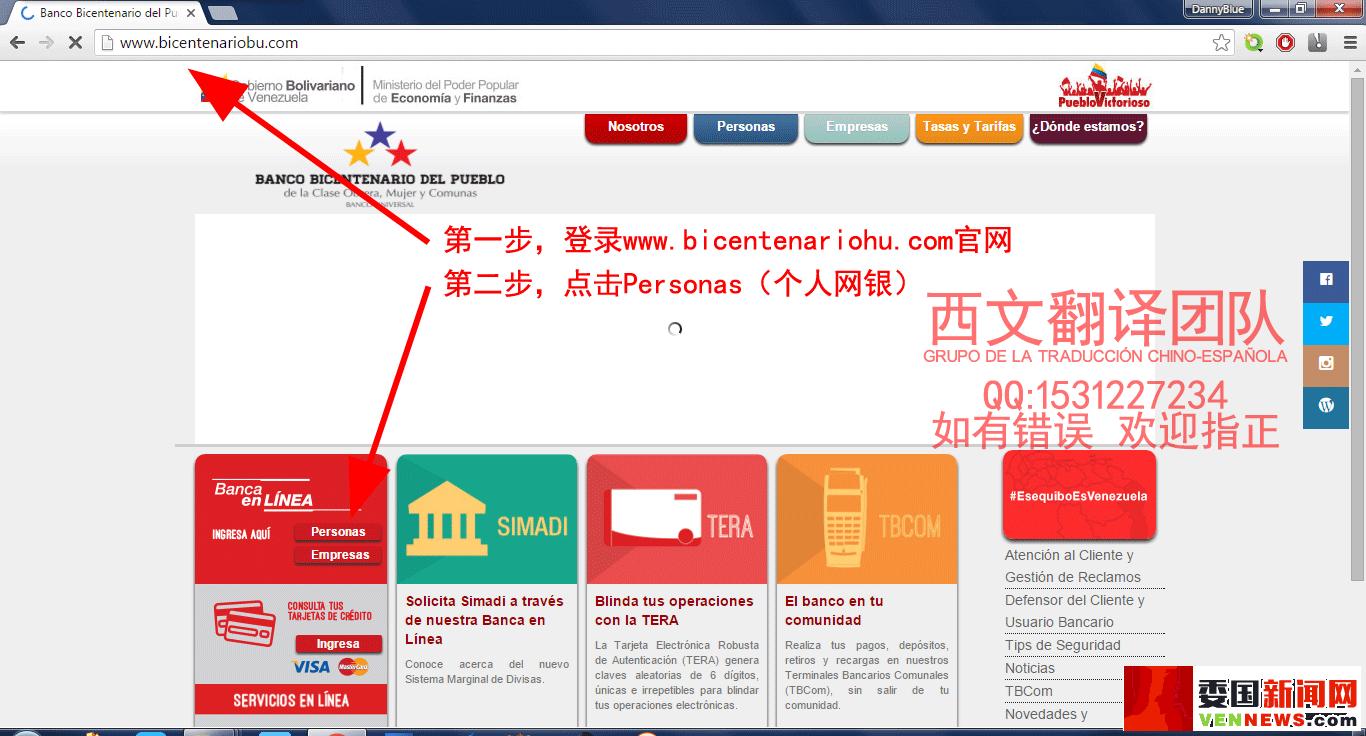Click the browser forward arrow
Viewport: 1366px width, 736px height.
[x=46, y=43]
